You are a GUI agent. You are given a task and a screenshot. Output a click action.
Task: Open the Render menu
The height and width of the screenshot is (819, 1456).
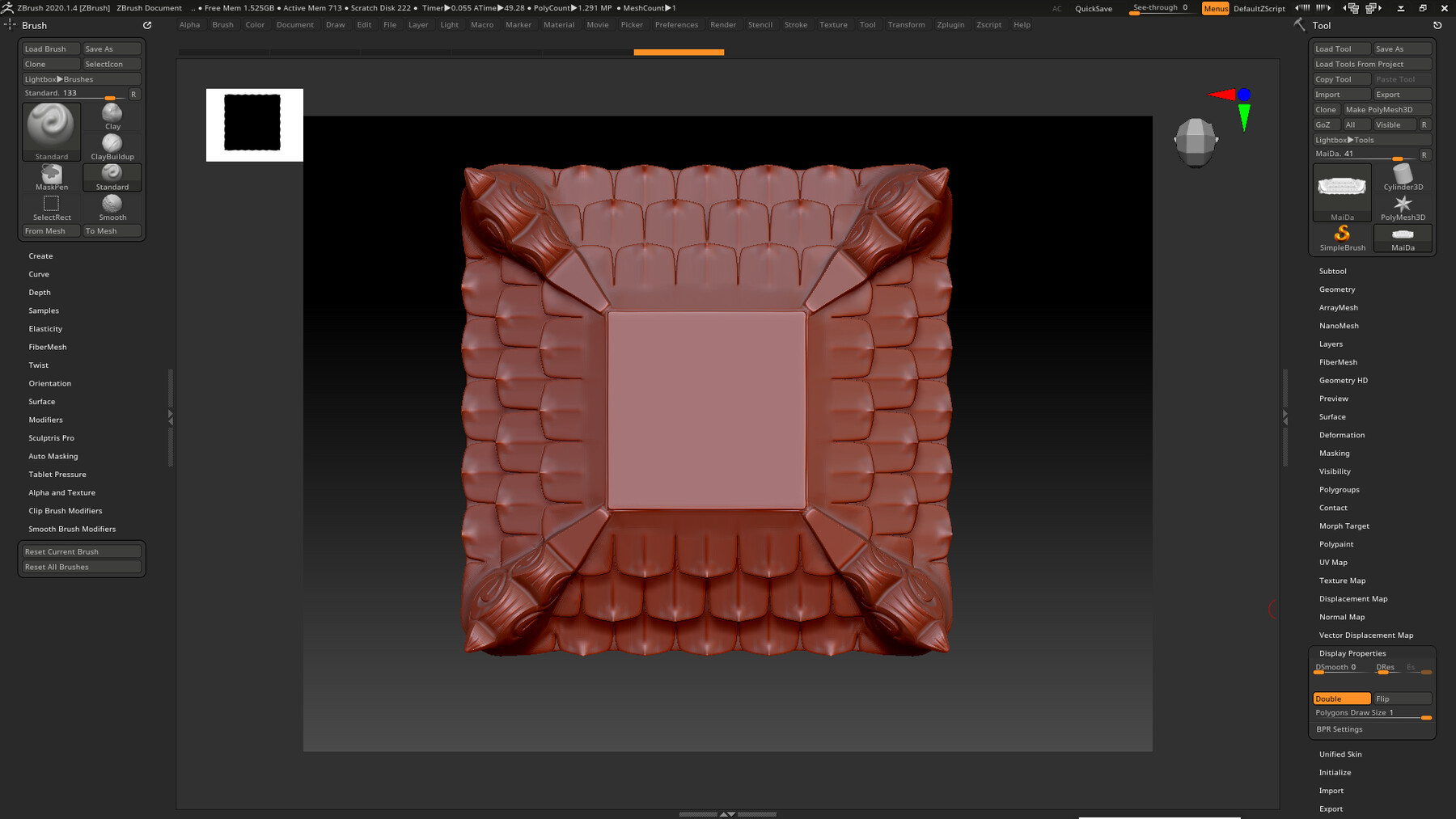723,24
